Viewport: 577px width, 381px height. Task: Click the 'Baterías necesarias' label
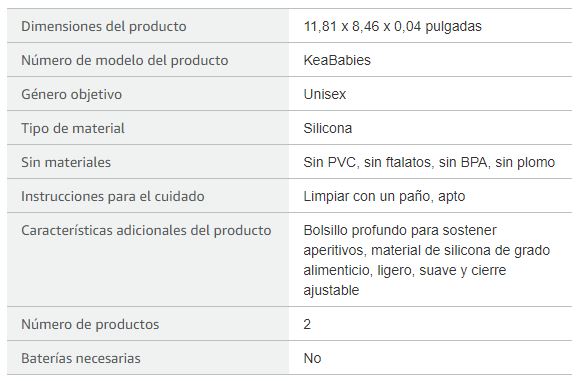[81, 359]
